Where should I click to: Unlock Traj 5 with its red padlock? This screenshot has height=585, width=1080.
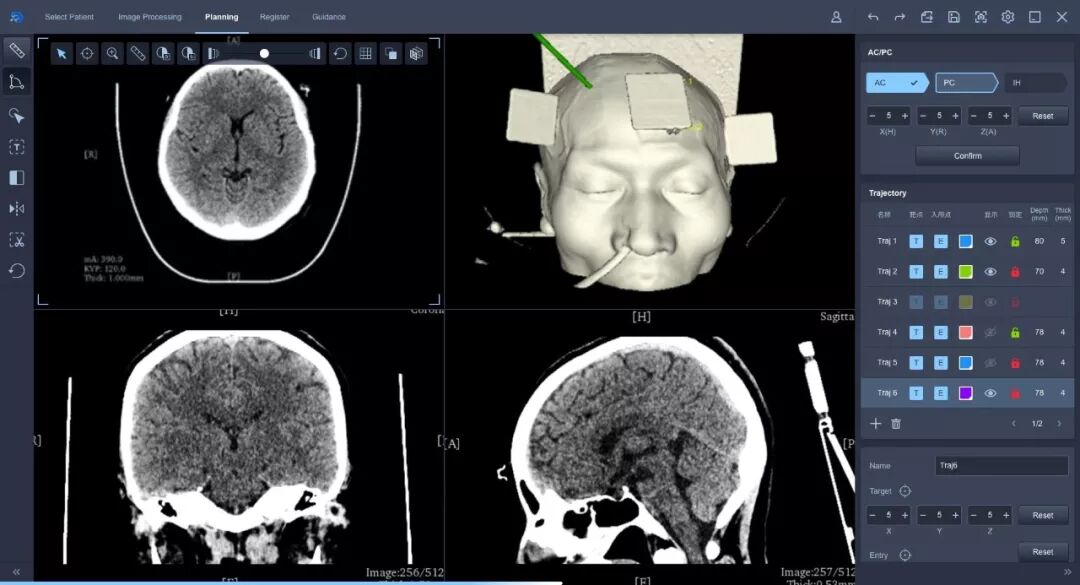(1015, 362)
